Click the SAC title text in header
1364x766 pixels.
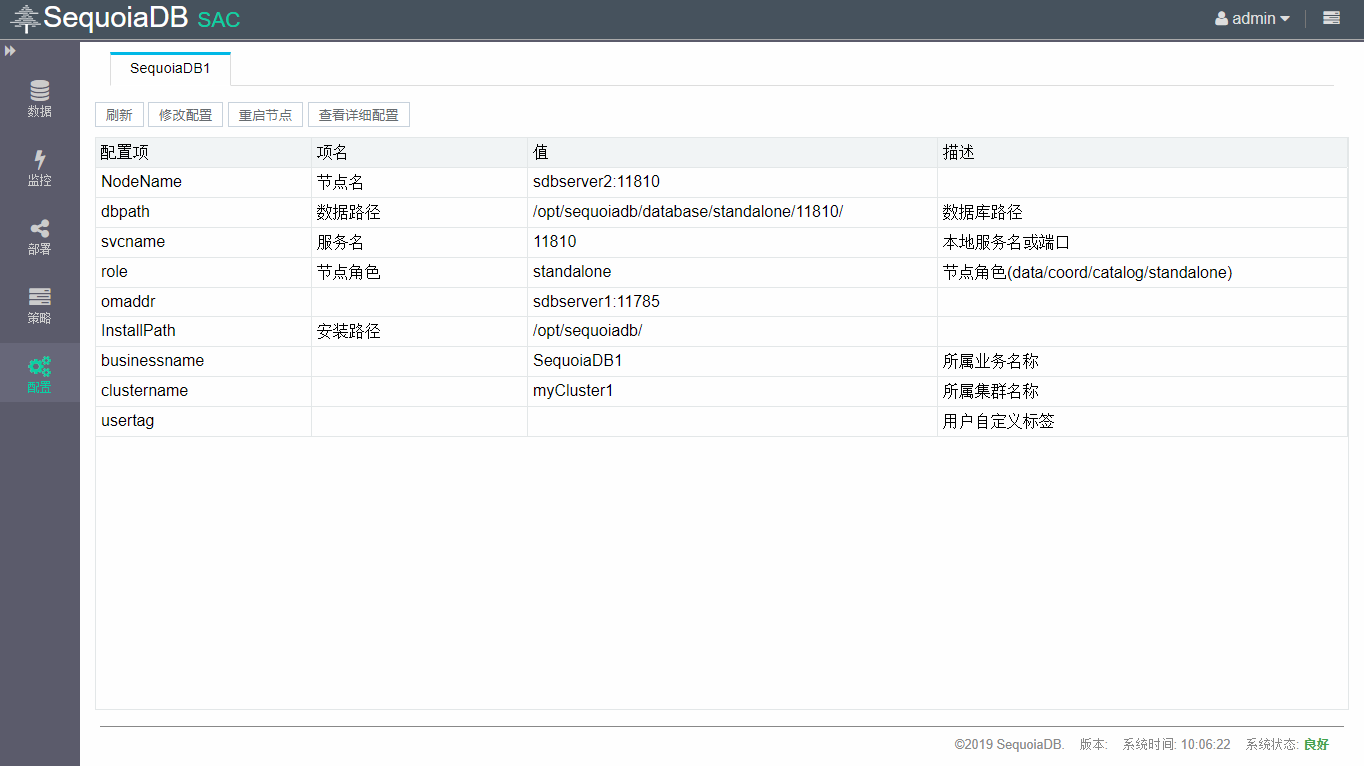click(x=219, y=20)
